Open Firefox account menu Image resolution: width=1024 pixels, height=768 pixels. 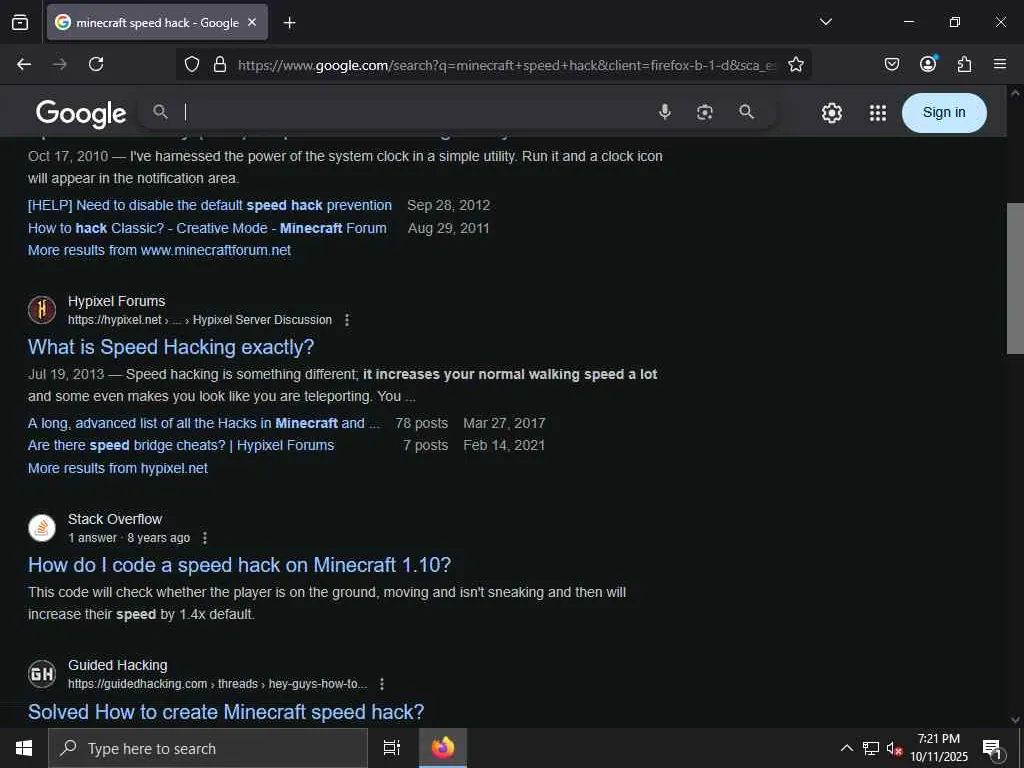coord(928,63)
